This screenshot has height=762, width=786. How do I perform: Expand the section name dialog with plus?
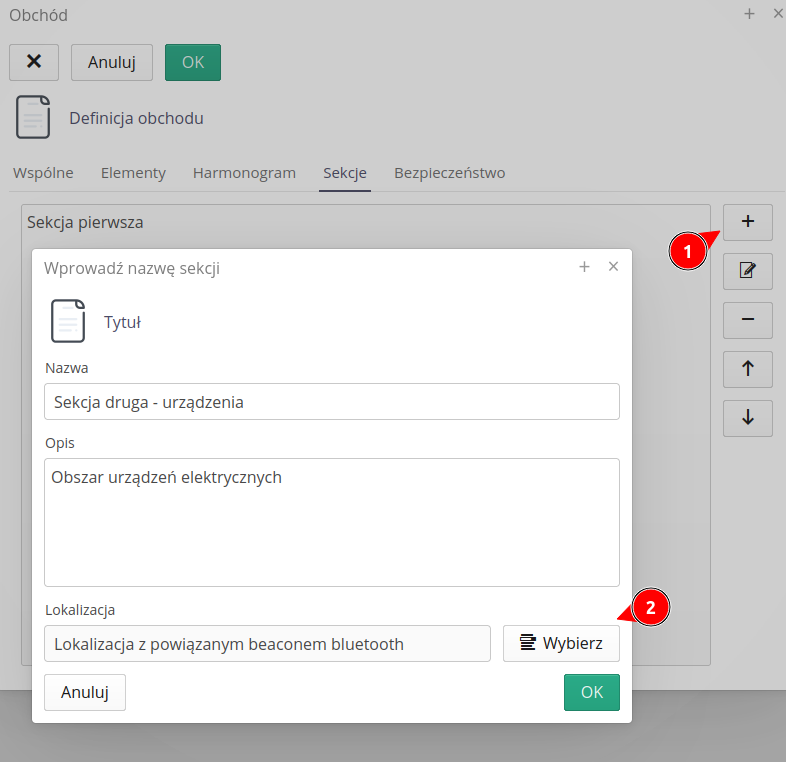coord(584,267)
